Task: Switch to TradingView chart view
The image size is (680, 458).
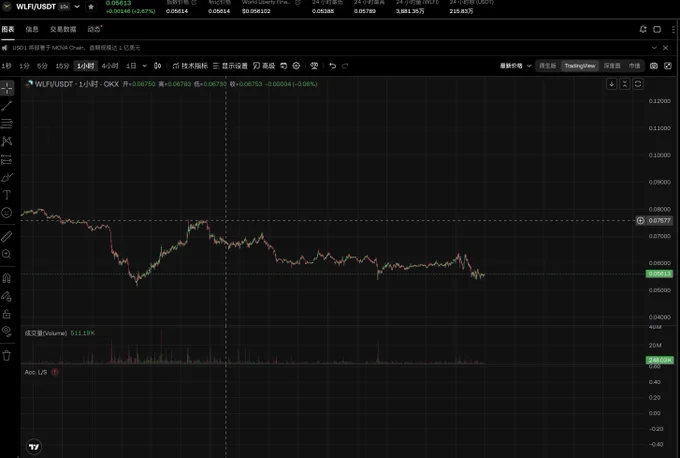Action: 580,66
